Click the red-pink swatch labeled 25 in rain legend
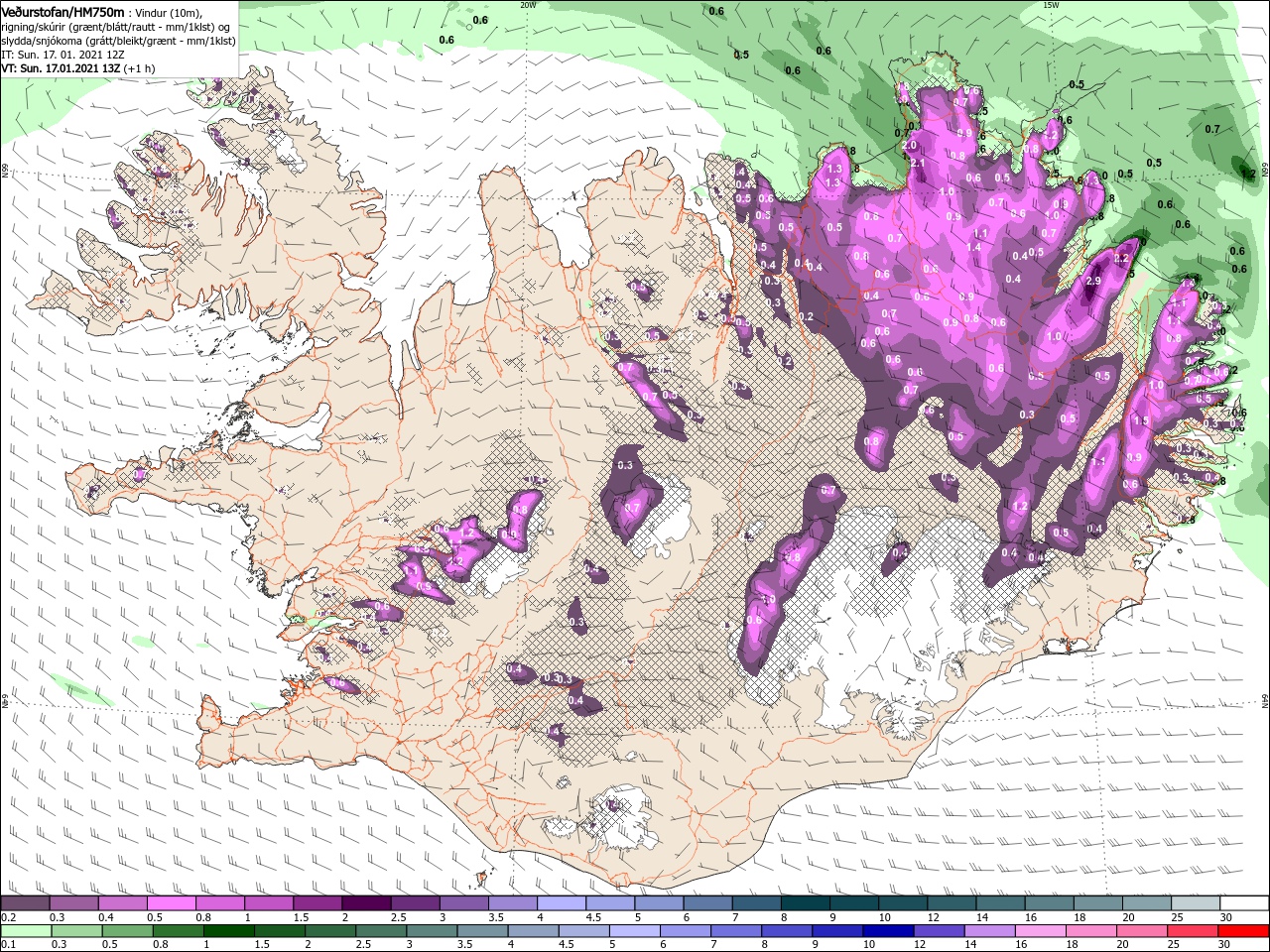The image size is (1270, 952). pos(1192,931)
